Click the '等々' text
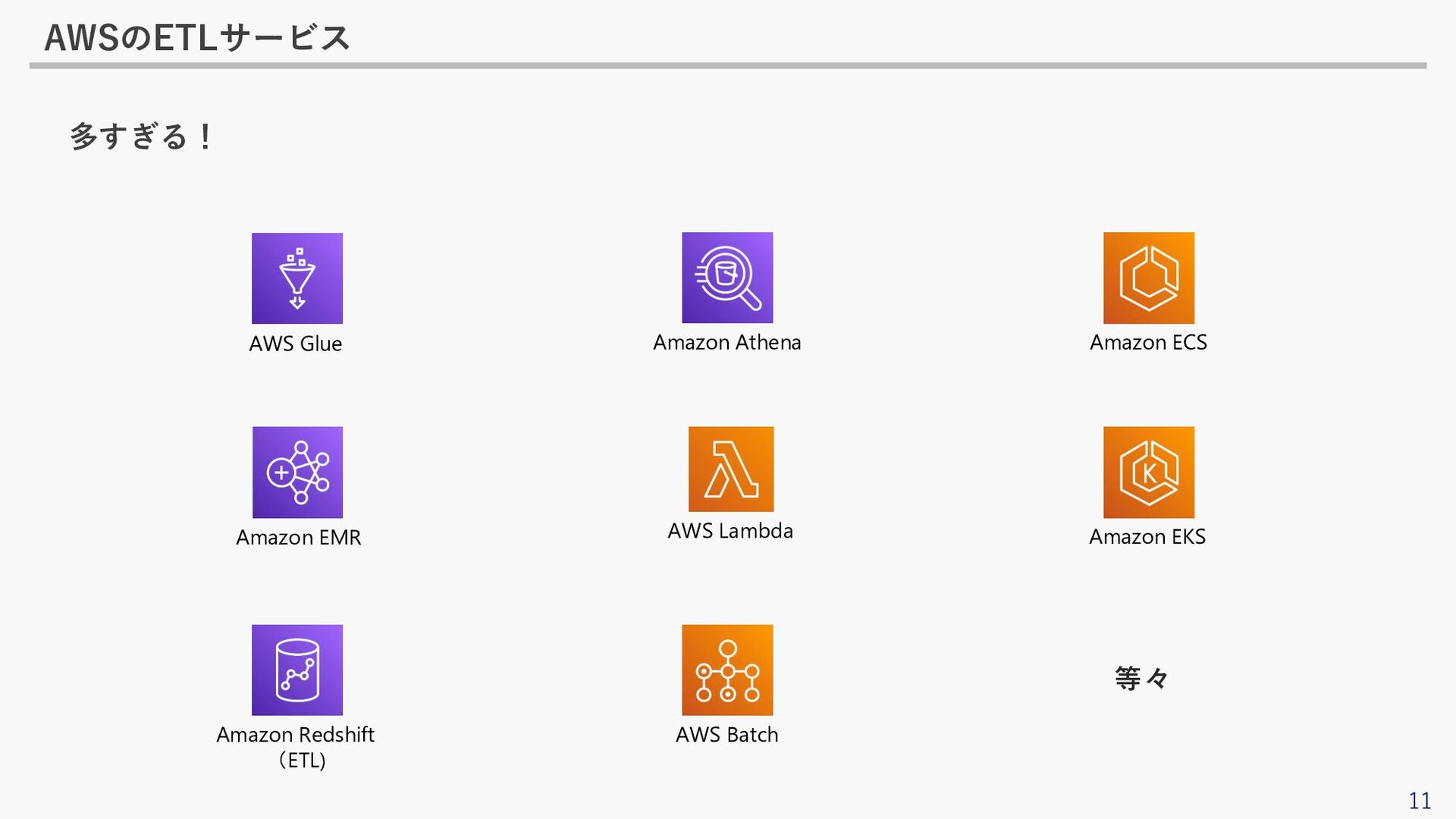The width and height of the screenshot is (1456, 819). 1141,678
